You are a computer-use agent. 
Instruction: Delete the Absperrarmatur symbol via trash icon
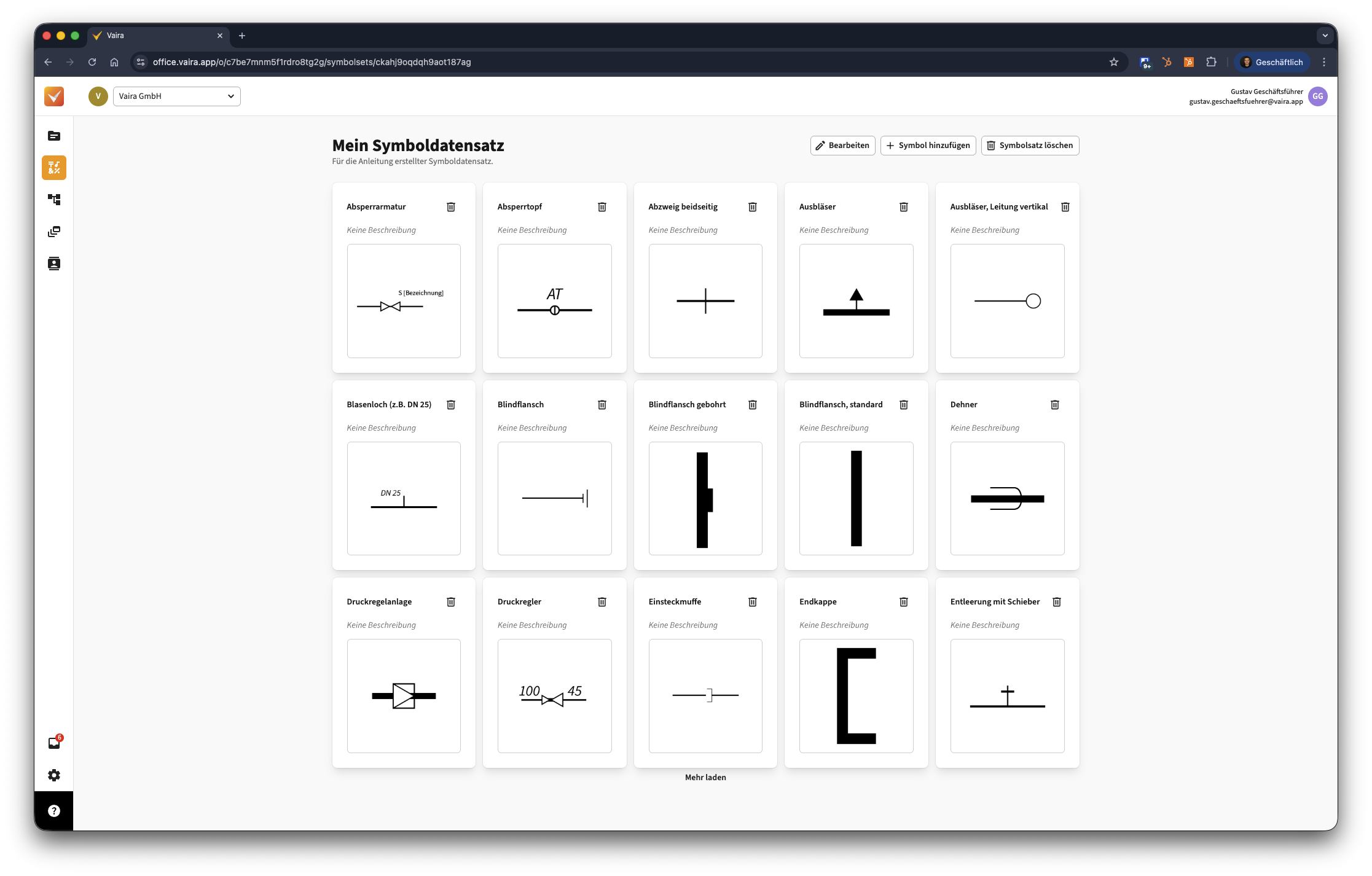pos(451,207)
